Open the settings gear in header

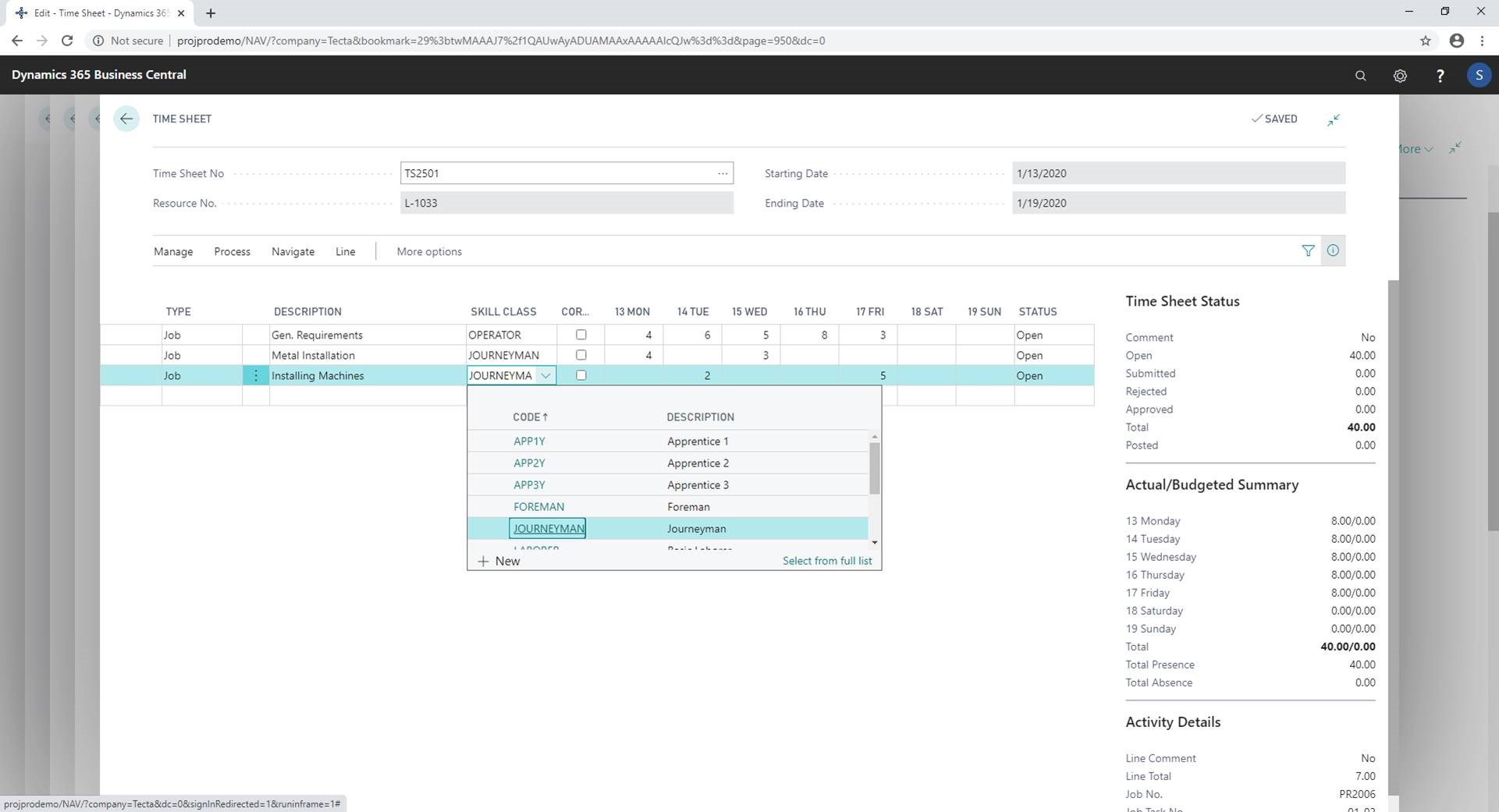1400,76
